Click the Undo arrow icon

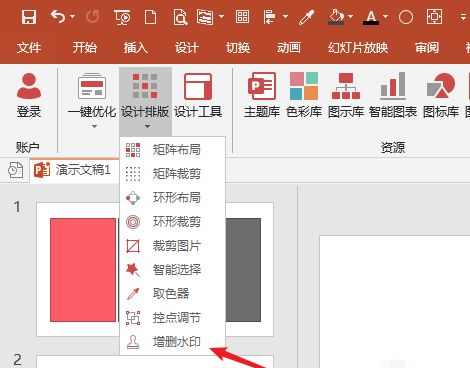(58, 16)
